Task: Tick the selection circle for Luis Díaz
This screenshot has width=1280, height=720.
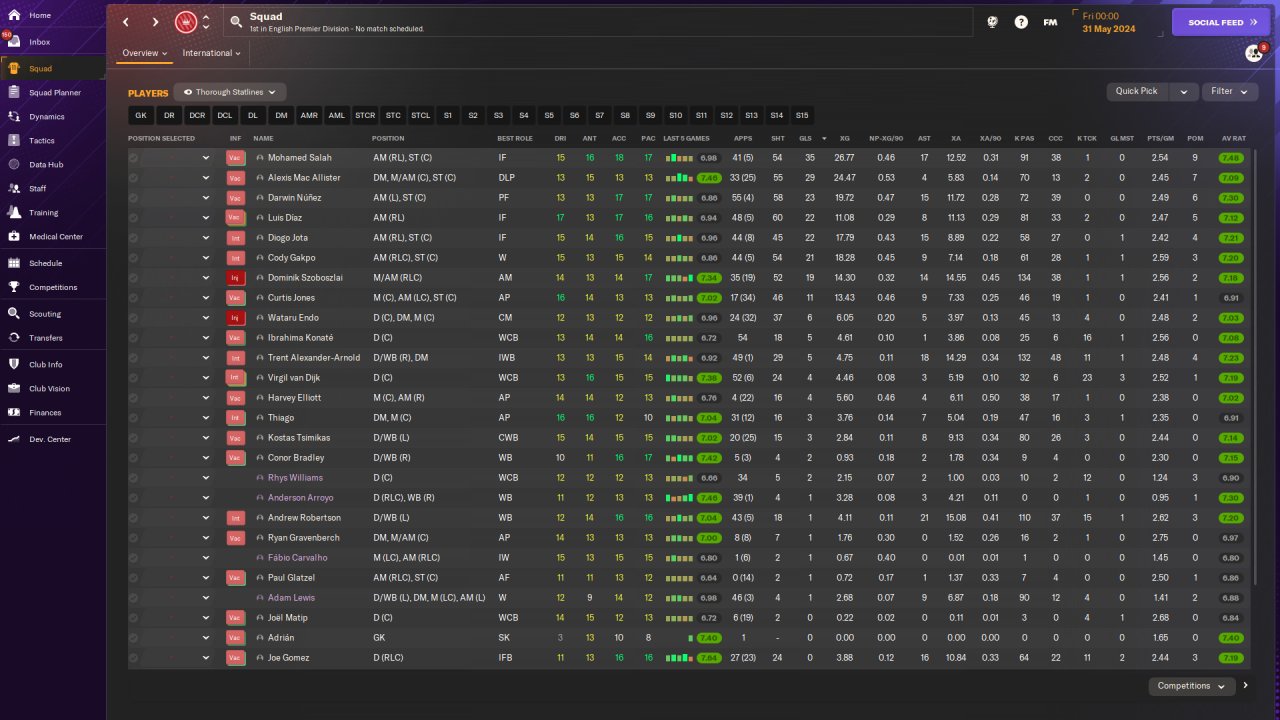Action: (x=134, y=218)
